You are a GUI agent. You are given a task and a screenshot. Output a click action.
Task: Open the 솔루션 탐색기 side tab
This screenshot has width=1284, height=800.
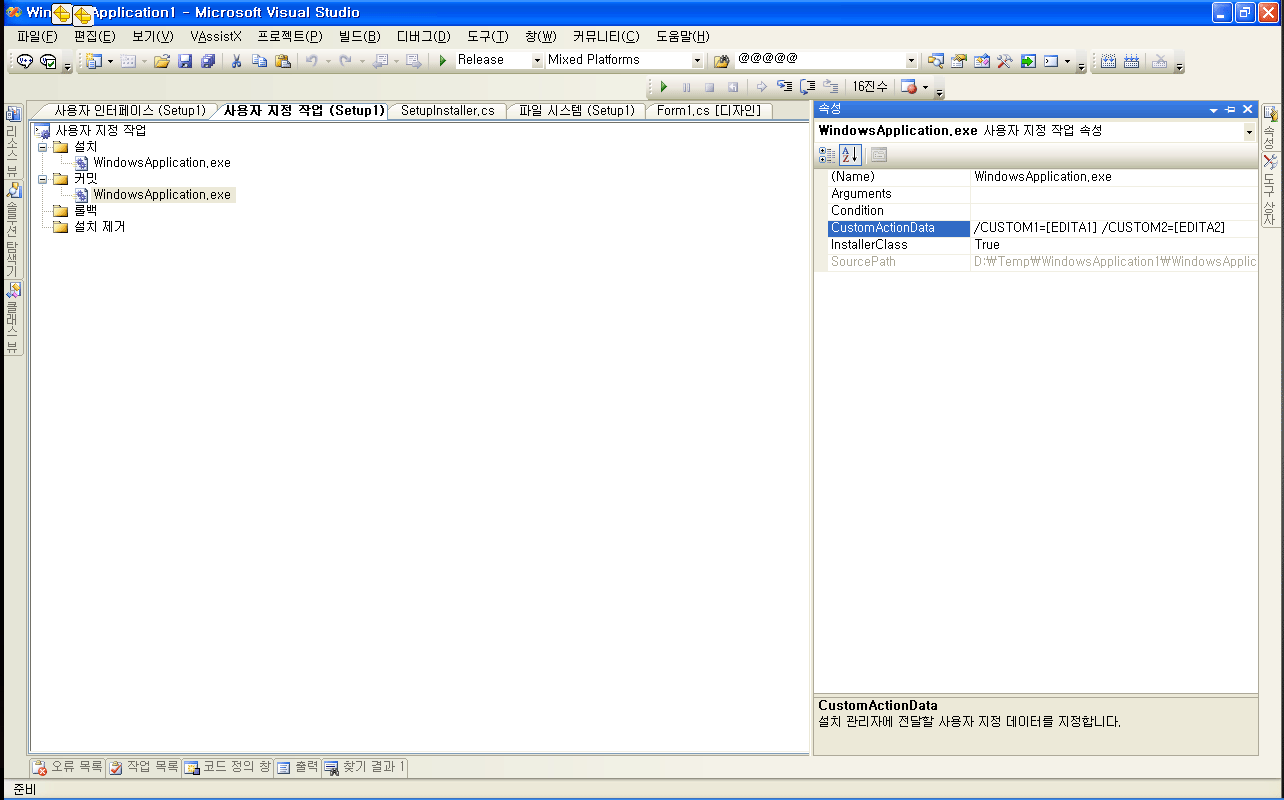coord(13,231)
